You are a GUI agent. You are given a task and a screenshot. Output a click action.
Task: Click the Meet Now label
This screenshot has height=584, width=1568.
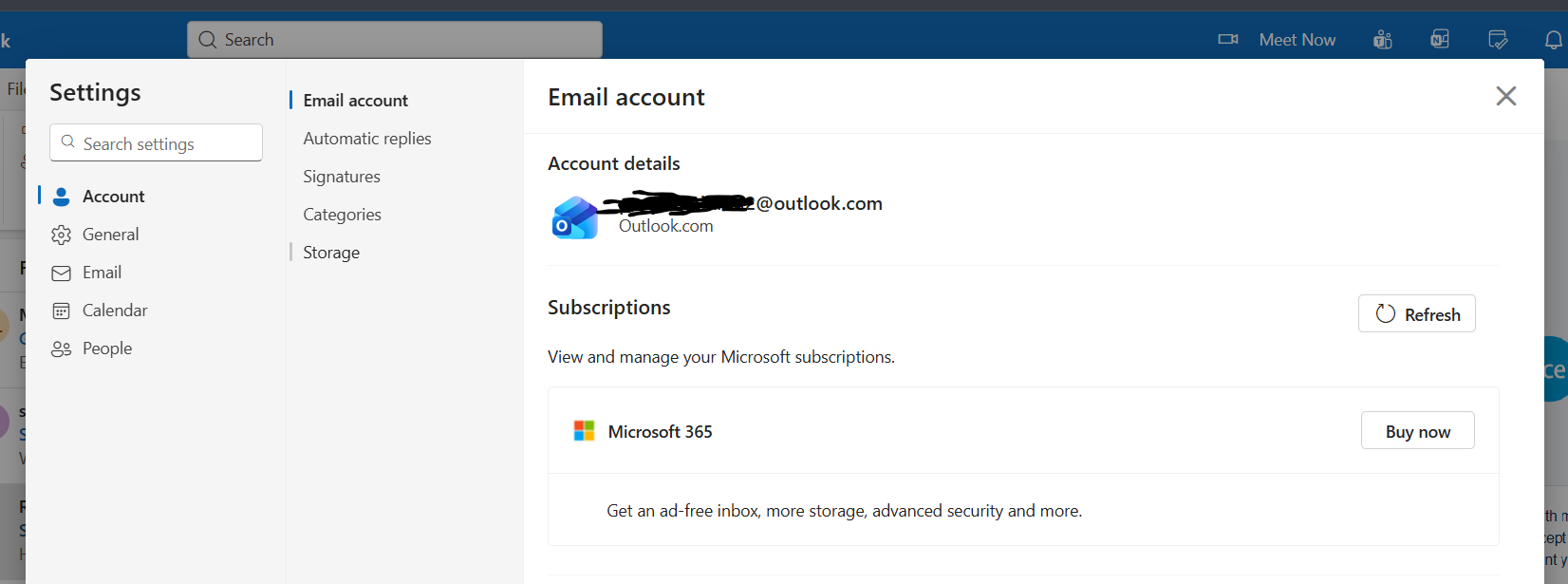click(x=1297, y=40)
